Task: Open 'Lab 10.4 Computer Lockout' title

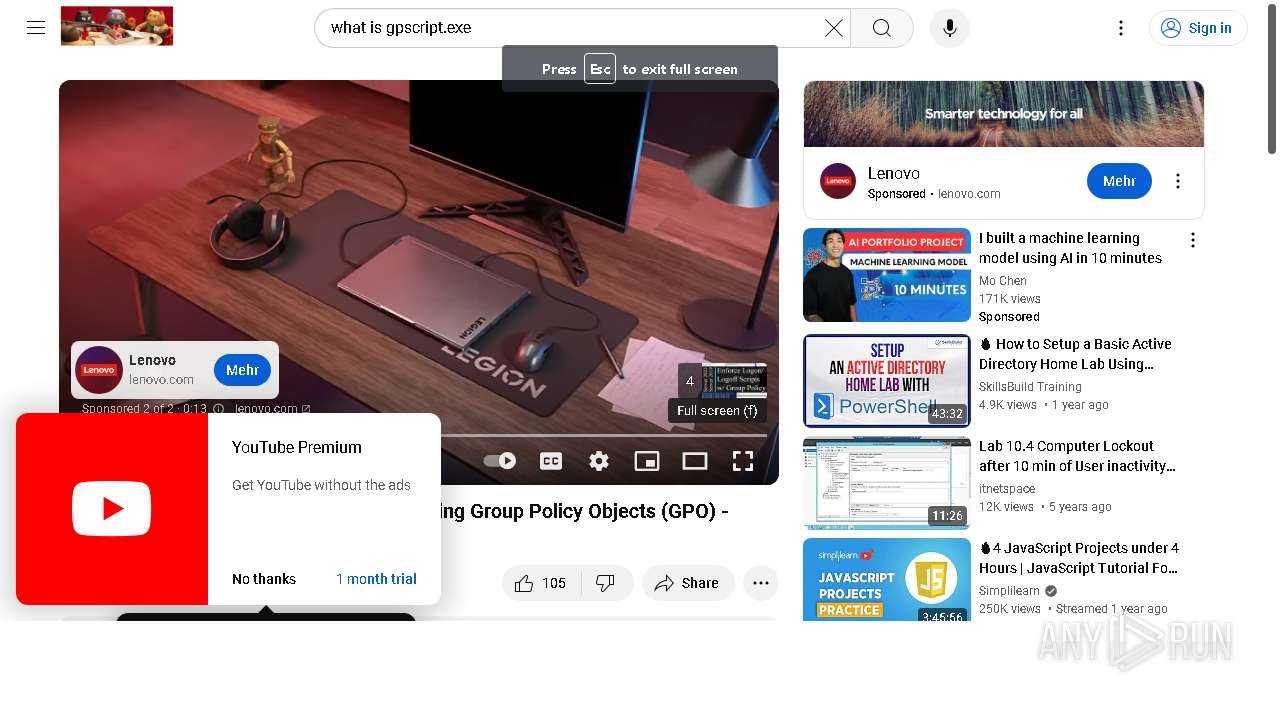Action: point(1077,456)
